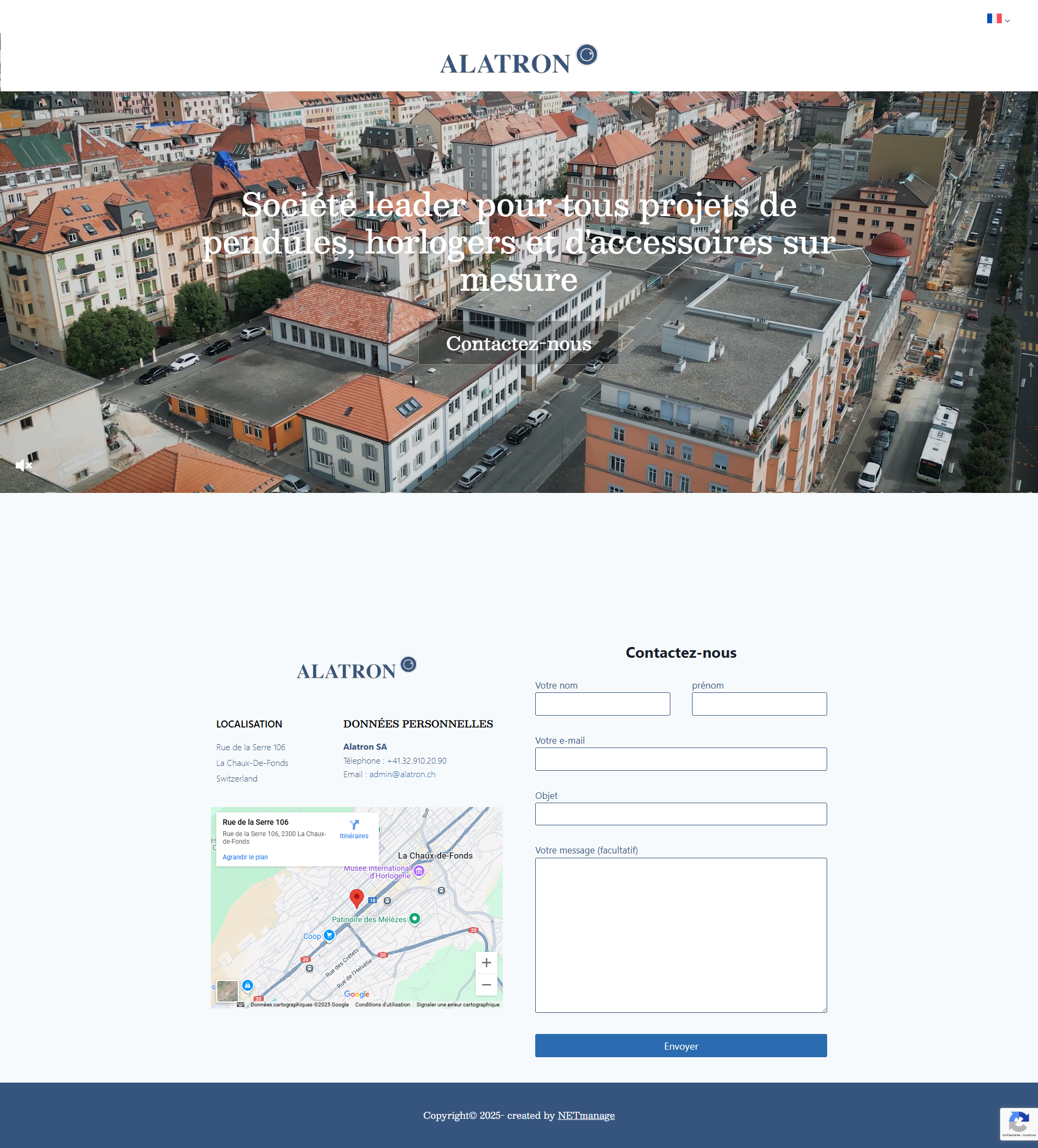The image size is (1038, 1148).
Task: Click the Google logo on map
Action: pyautogui.click(x=357, y=993)
